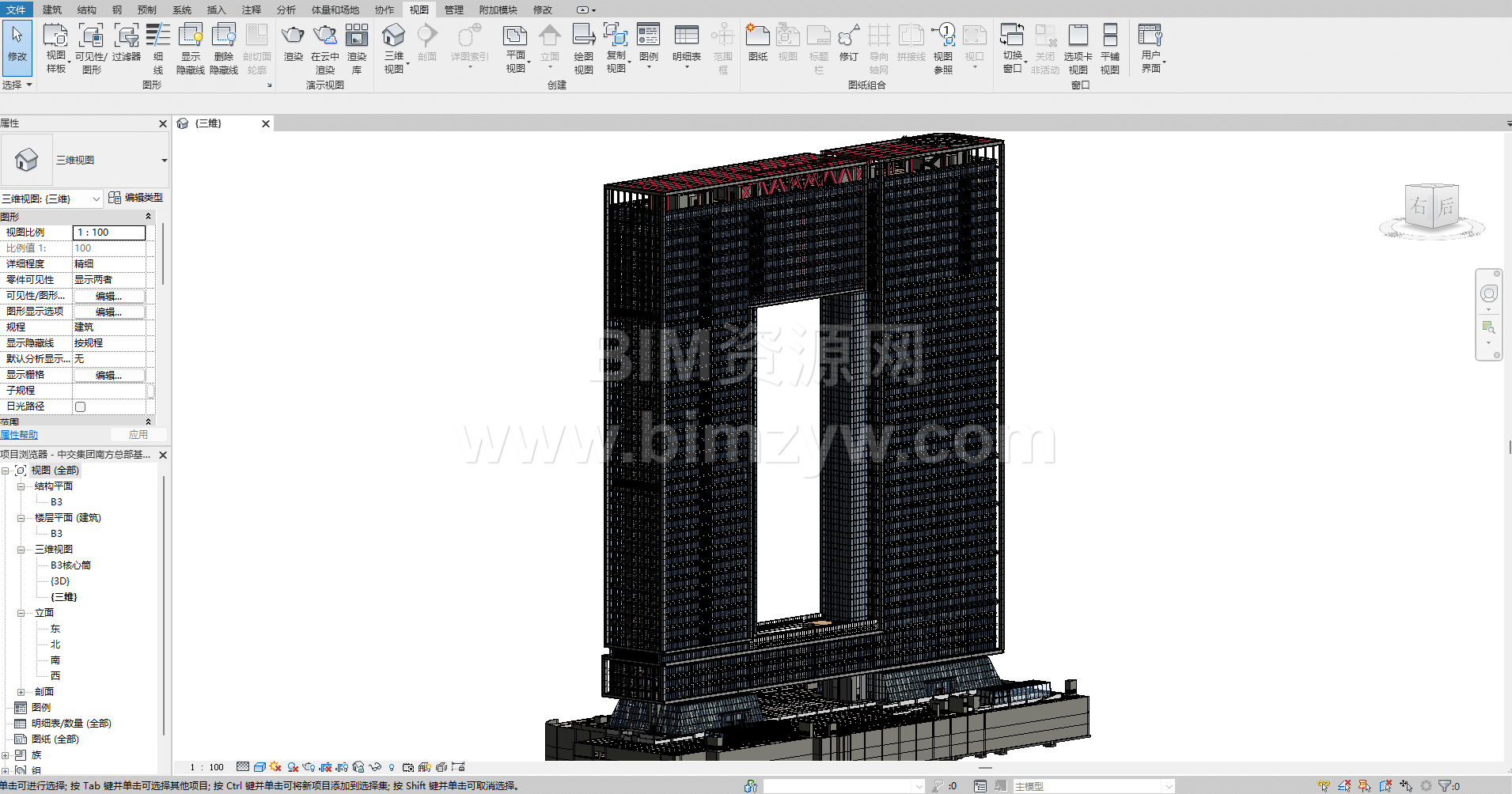1512x794 pixels.
Task: Switch to the Annotate (注释) ribbon tab
Action: [251, 9]
